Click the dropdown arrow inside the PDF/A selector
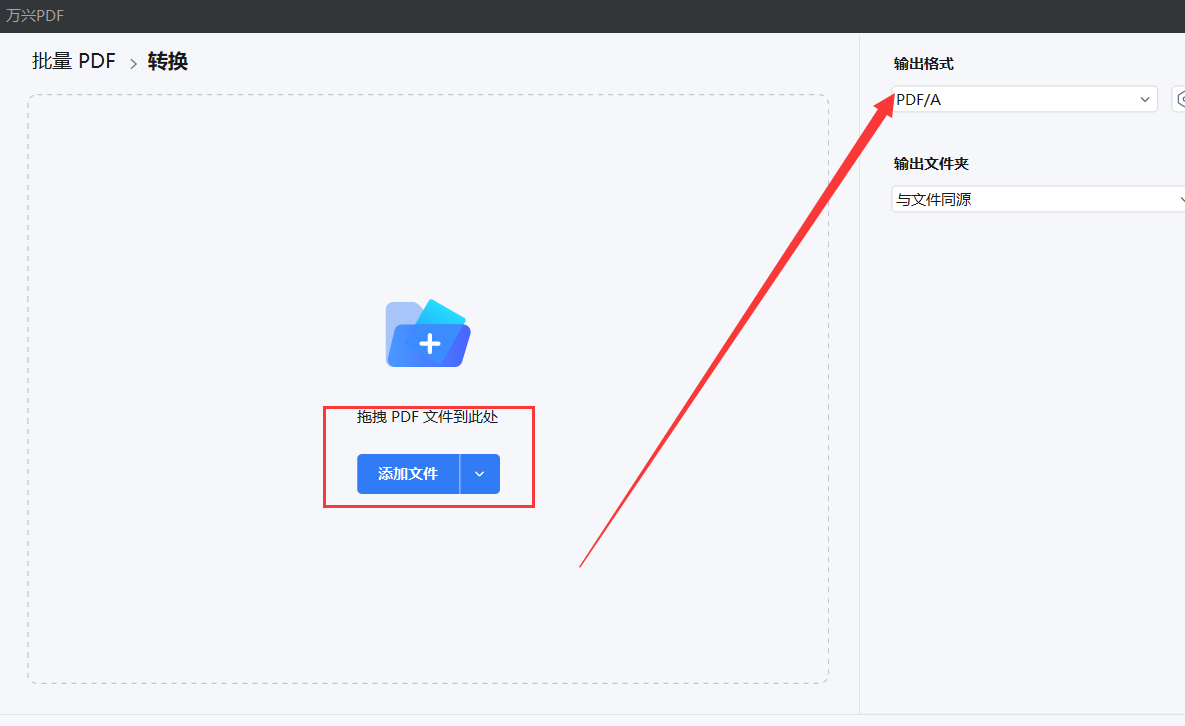 tap(1144, 99)
